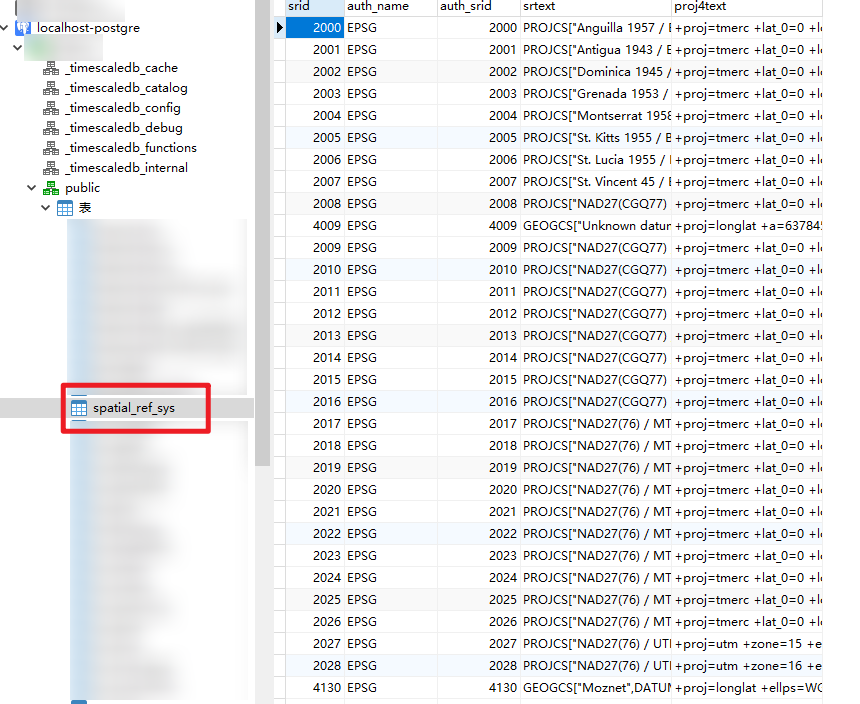
Task: Select the srtext cell starting with GEOGCS["Moznet"
Action: coord(596,688)
